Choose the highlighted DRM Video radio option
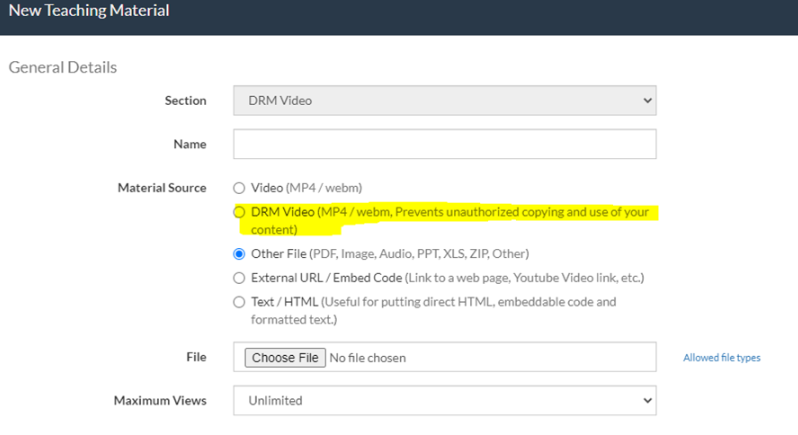 (239, 212)
